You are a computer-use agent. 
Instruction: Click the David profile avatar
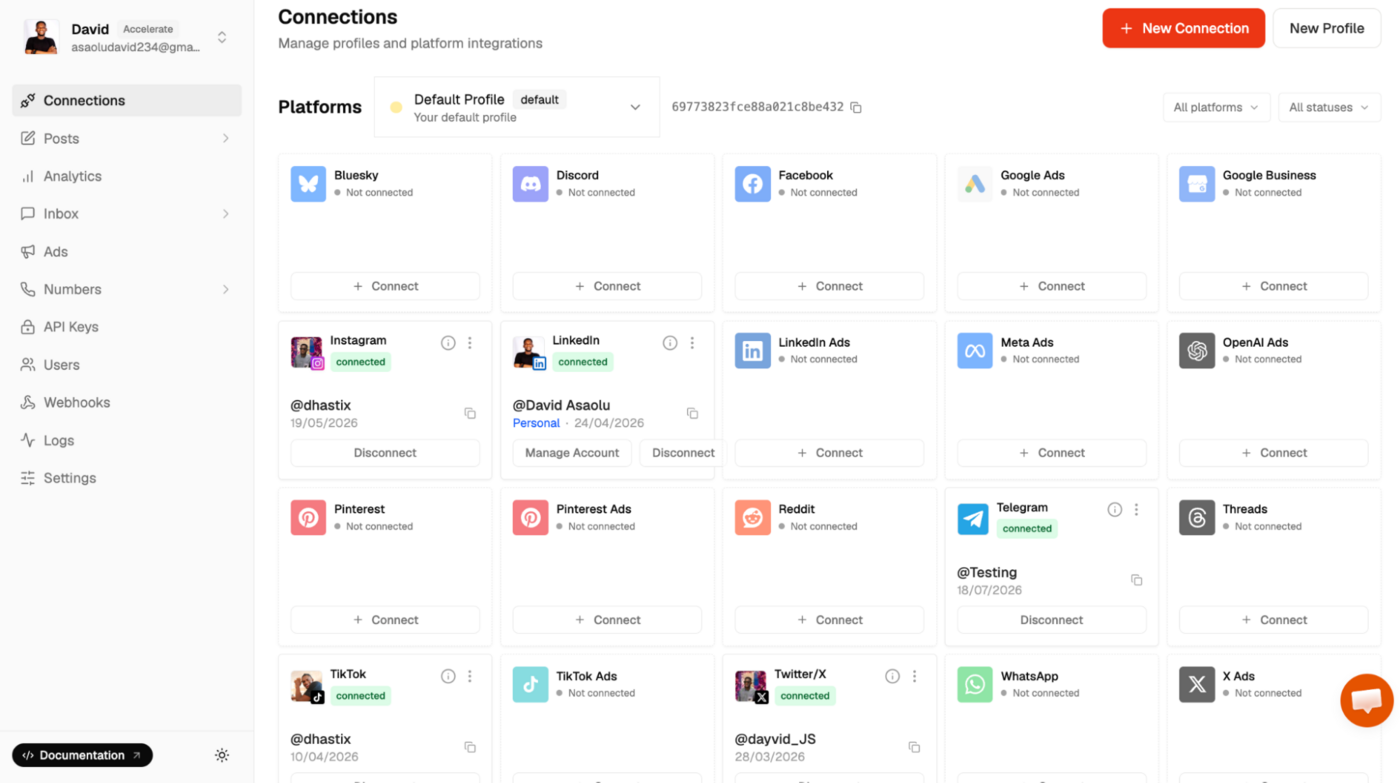tap(41, 37)
